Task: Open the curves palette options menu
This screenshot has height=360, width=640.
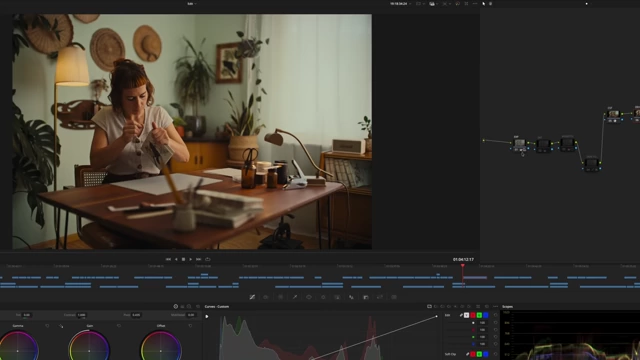Action: coord(496,307)
